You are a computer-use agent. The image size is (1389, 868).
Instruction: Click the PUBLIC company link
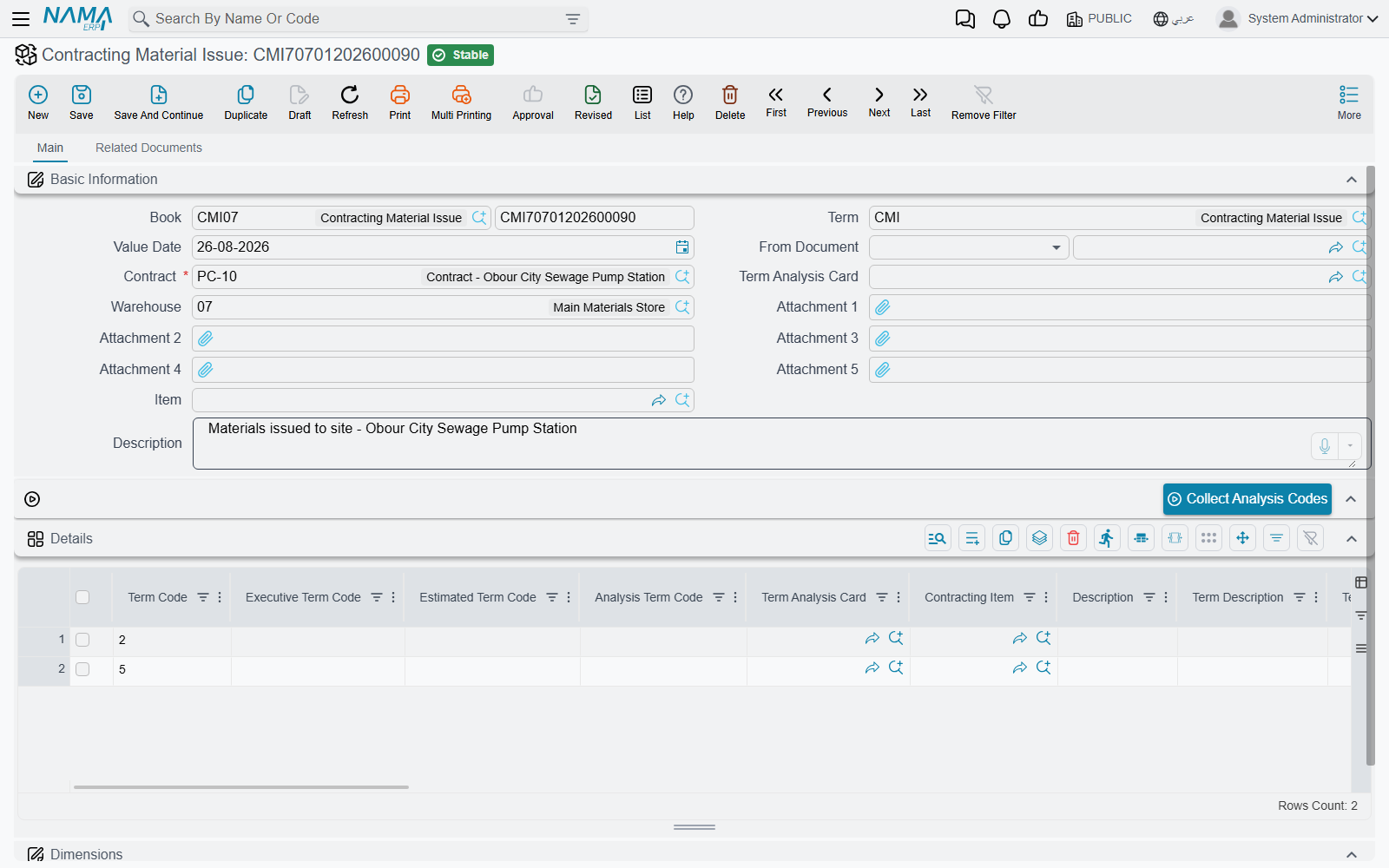pyautogui.click(x=1099, y=18)
